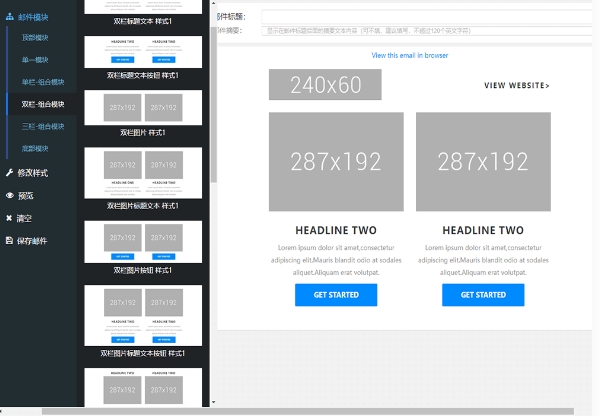Choose 三栏-组合模块 in sidebar
Screen dimensions: 600x416
point(43,126)
